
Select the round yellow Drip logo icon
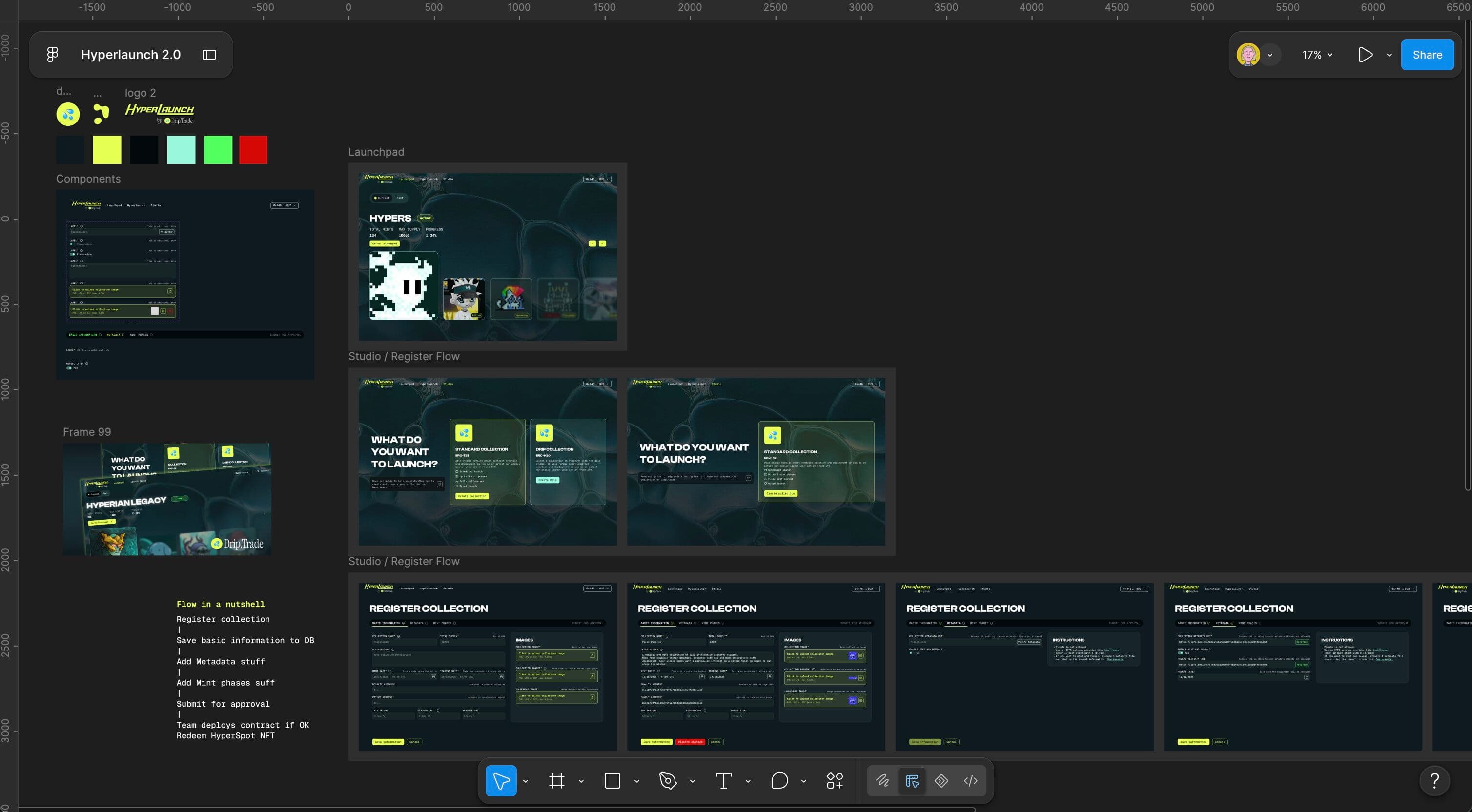coord(68,114)
